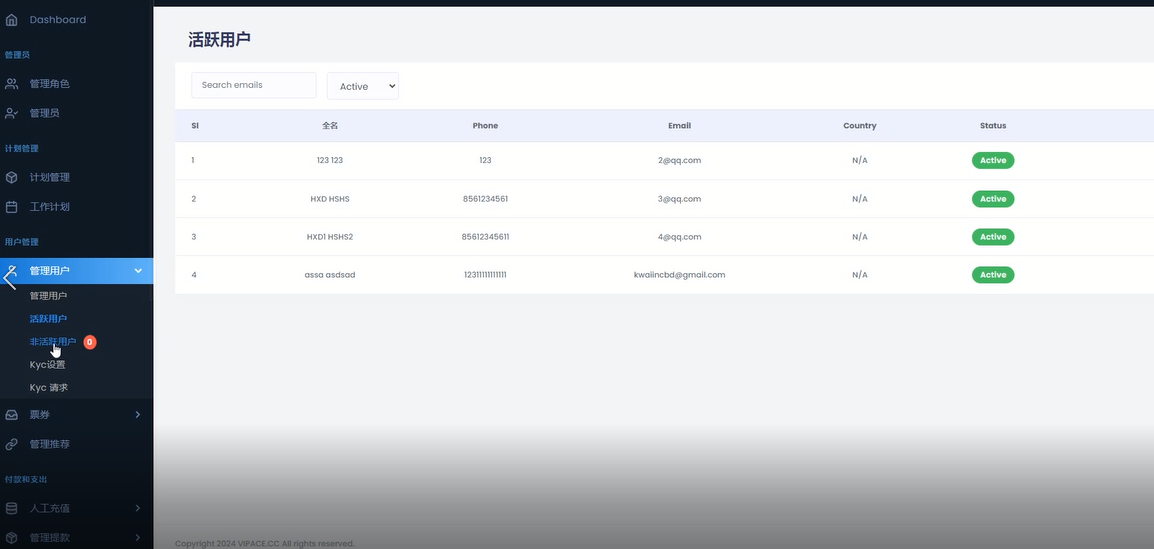
Task: Click Active badge for 3@qq.com row
Action: [993, 199]
